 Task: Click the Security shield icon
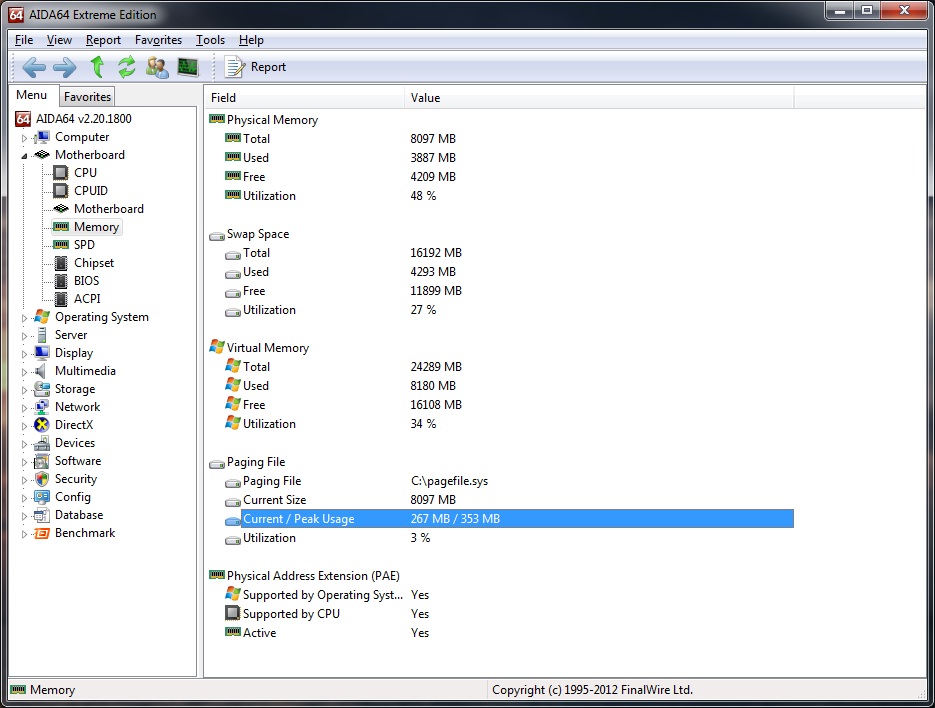click(42, 479)
